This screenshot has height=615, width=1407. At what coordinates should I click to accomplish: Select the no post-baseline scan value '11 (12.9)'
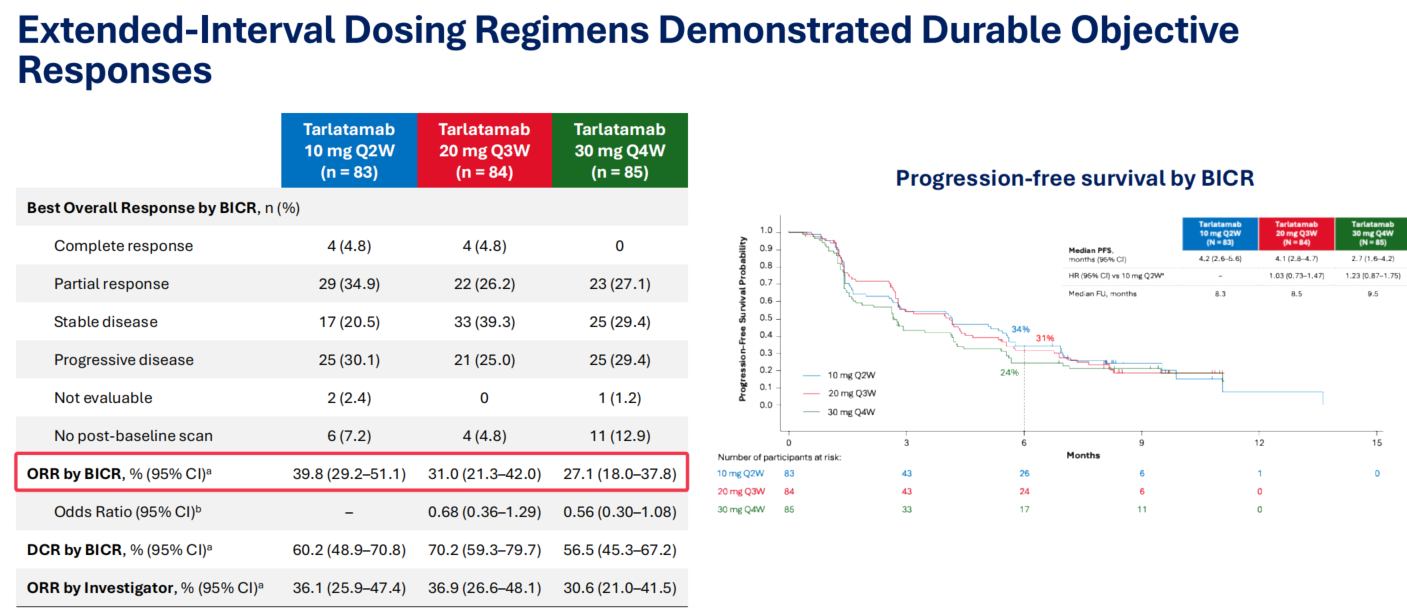[620, 436]
